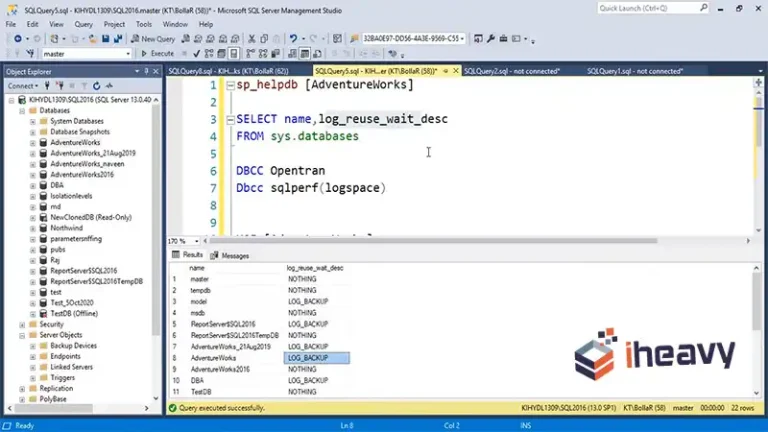Toggle Results to File icon
The width and height of the screenshot is (768, 432).
coord(317,54)
